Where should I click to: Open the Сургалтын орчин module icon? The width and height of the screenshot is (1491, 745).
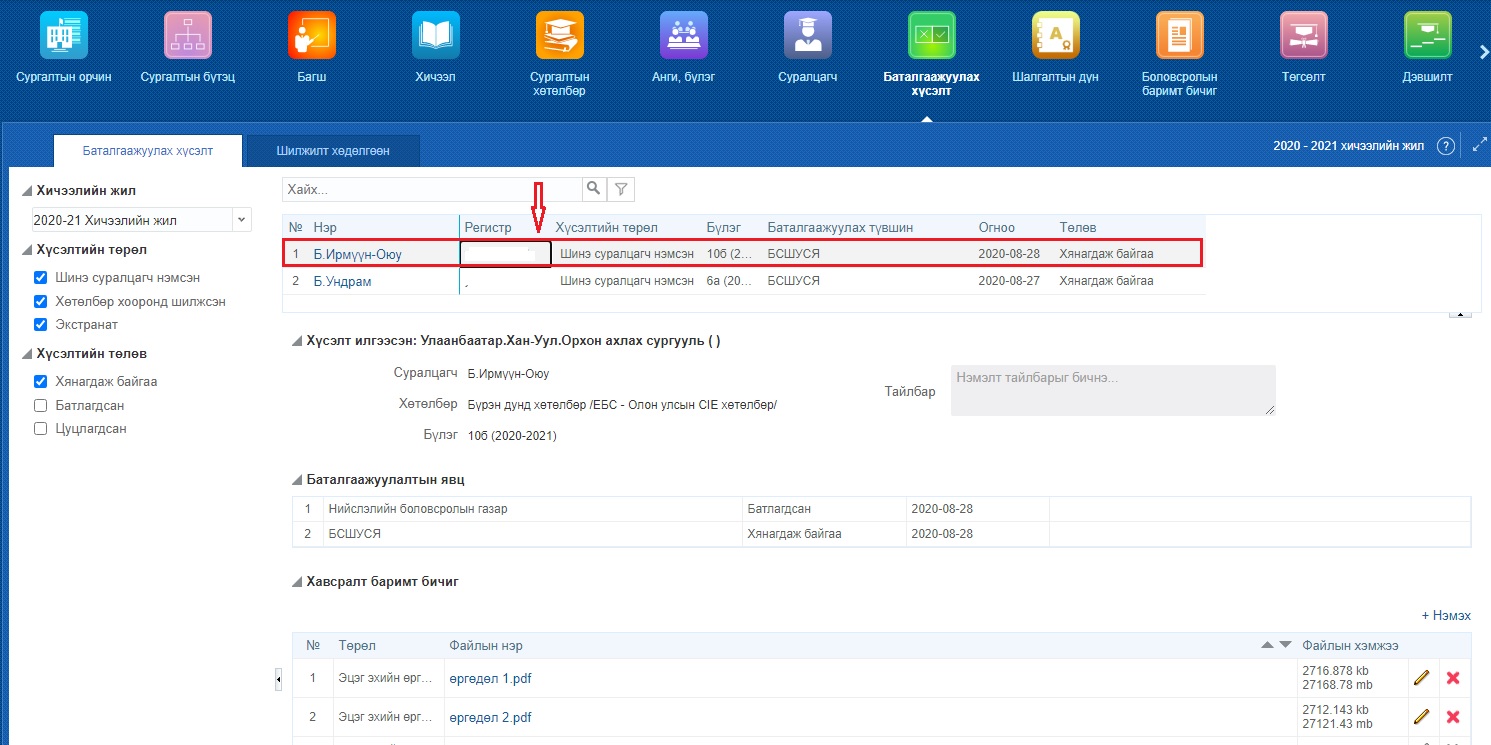pyautogui.click(x=63, y=36)
